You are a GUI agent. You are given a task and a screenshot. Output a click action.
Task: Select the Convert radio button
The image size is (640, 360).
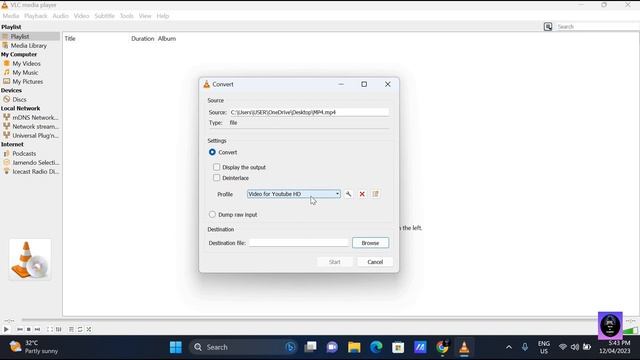(x=212, y=152)
